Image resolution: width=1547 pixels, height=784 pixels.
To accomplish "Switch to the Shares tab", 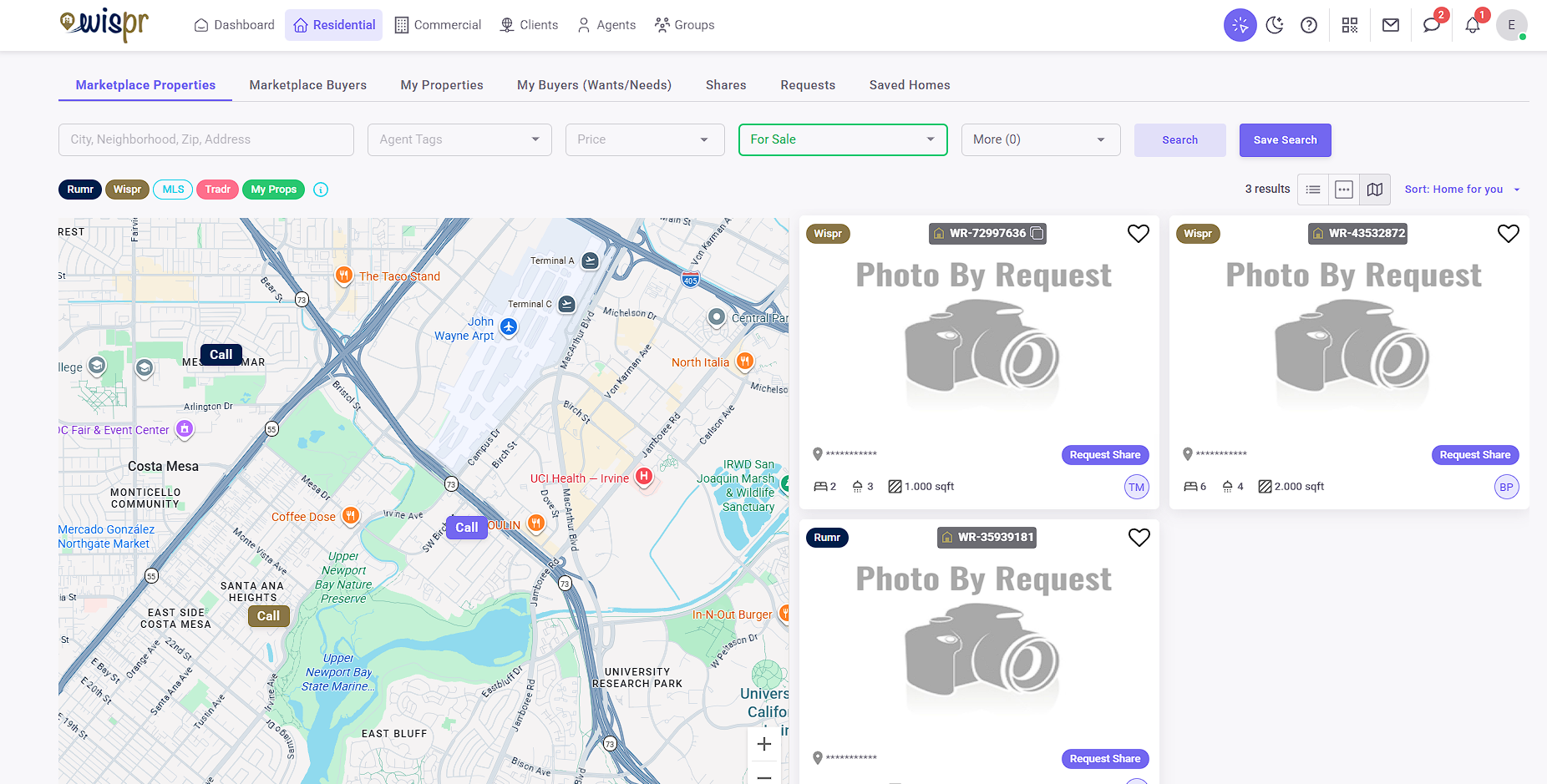I will pyautogui.click(x=726, y=85).
